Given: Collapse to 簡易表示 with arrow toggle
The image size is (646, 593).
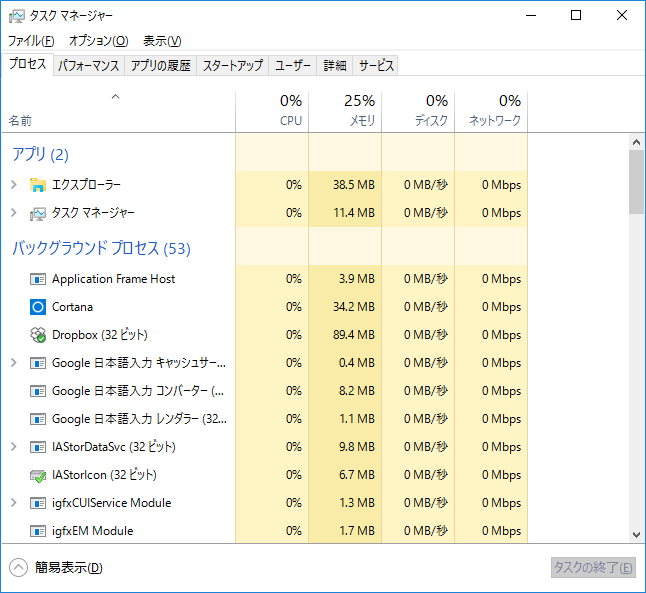Looking at the screenshot, I should click(18, 568).
